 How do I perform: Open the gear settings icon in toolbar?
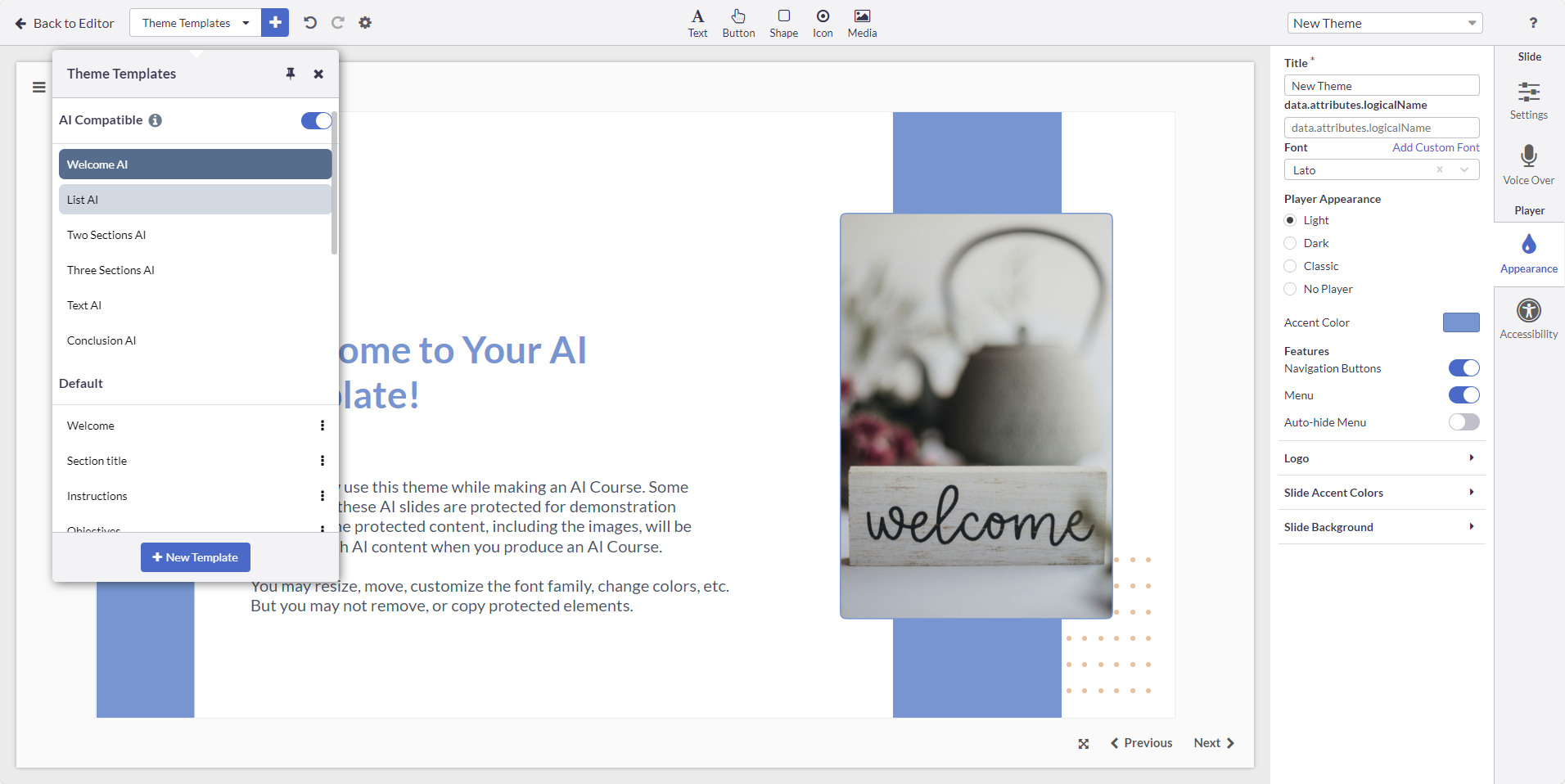pyautogui.click(x=365, y=23)
